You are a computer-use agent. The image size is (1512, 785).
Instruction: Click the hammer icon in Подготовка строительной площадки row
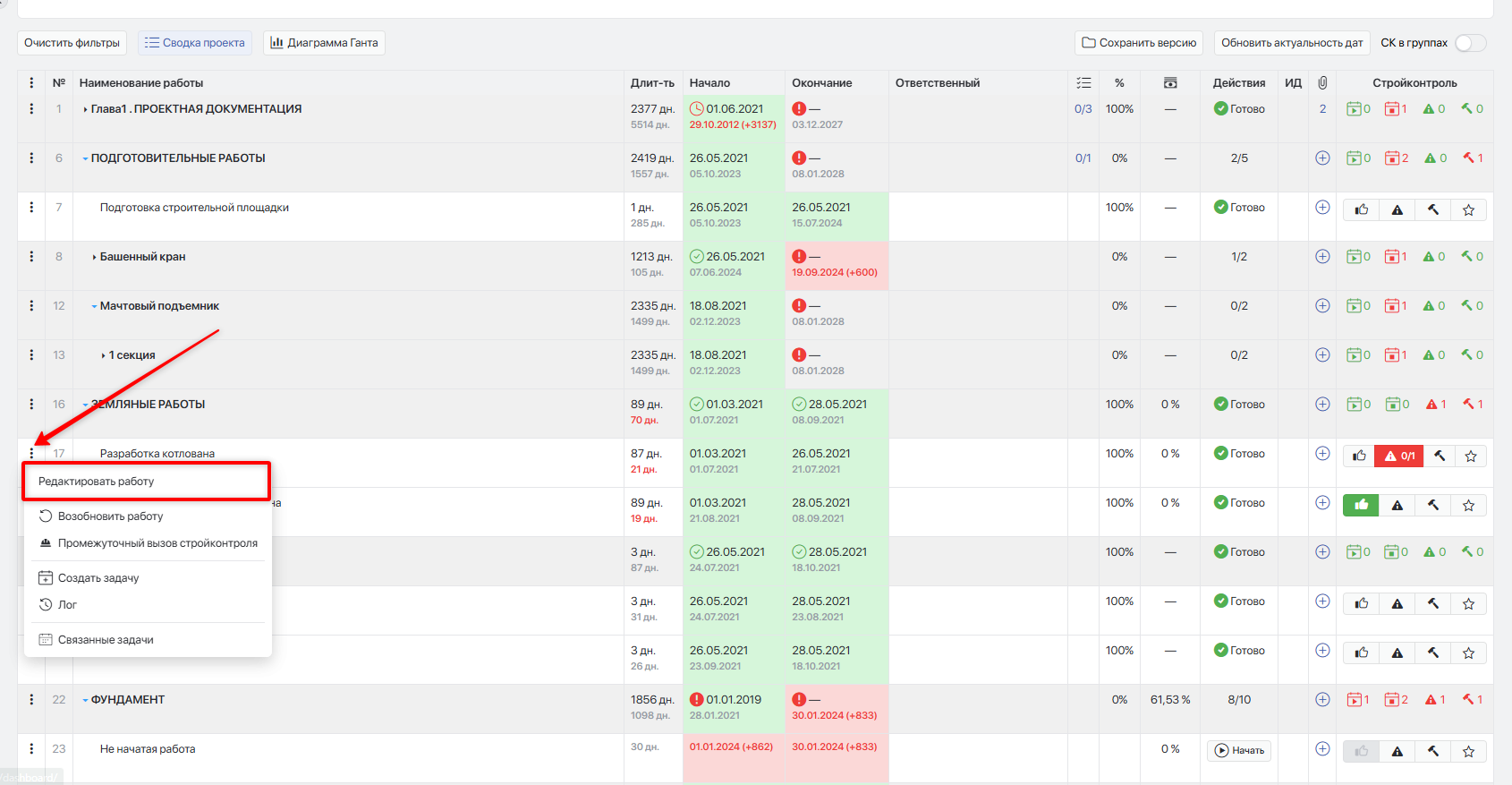point(1433,210)
